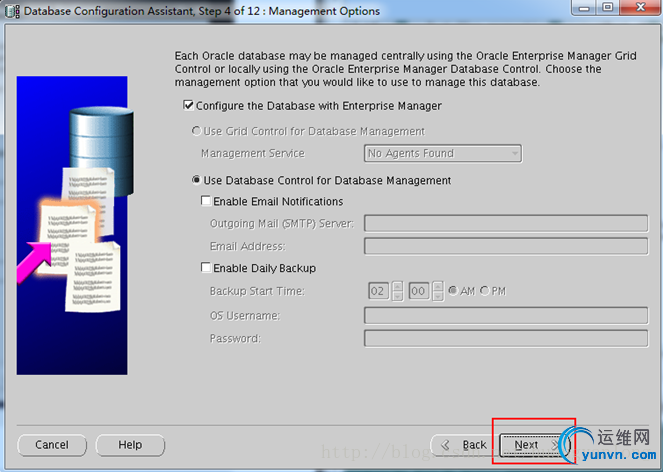The height and width of the screenshot is (472, 663).
Task: Decrease backup minute with down arrow
Action: 438,296
